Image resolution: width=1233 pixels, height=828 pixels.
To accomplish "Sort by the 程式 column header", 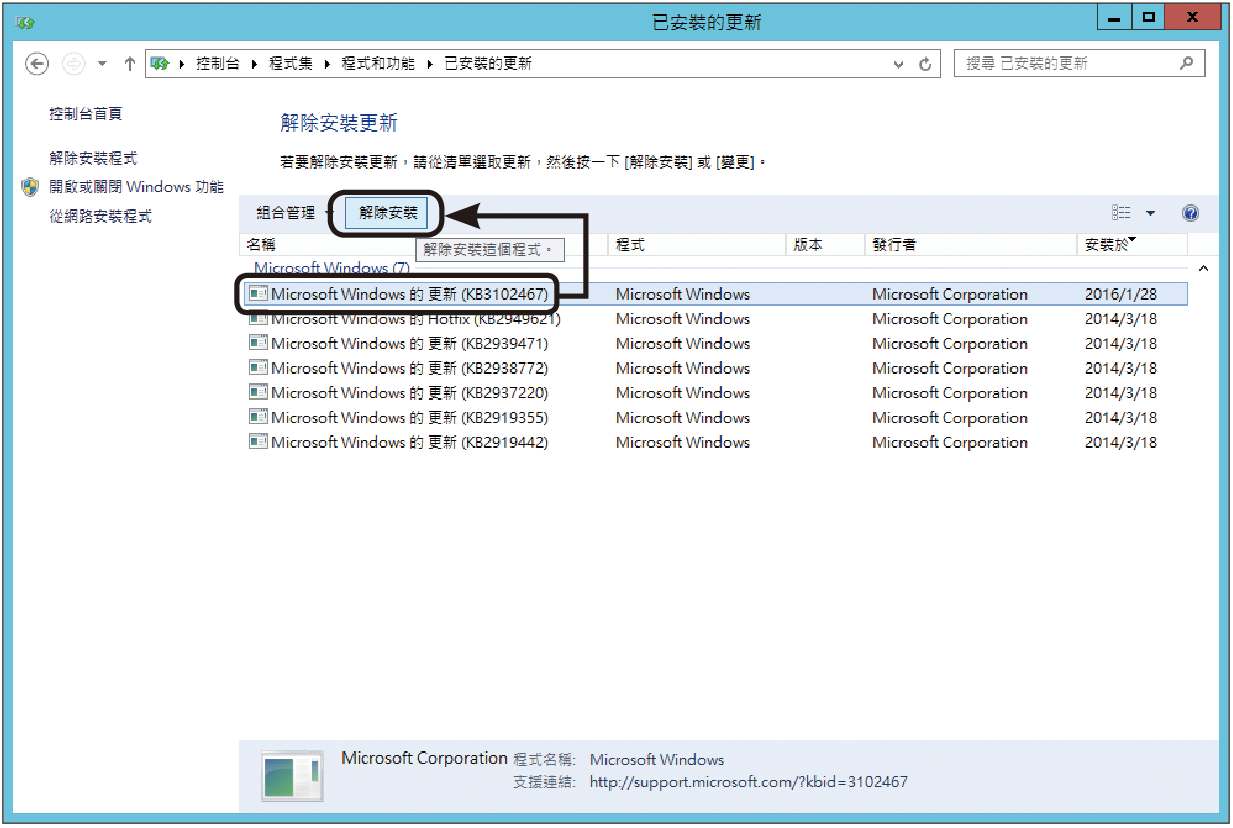I will [697, 245].
